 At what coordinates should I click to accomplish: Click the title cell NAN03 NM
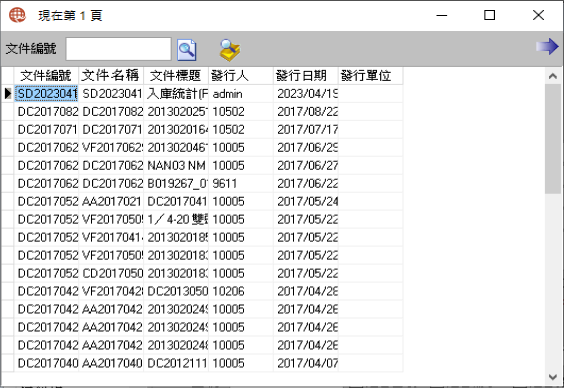pyautogui.click(x=176, y=166)
